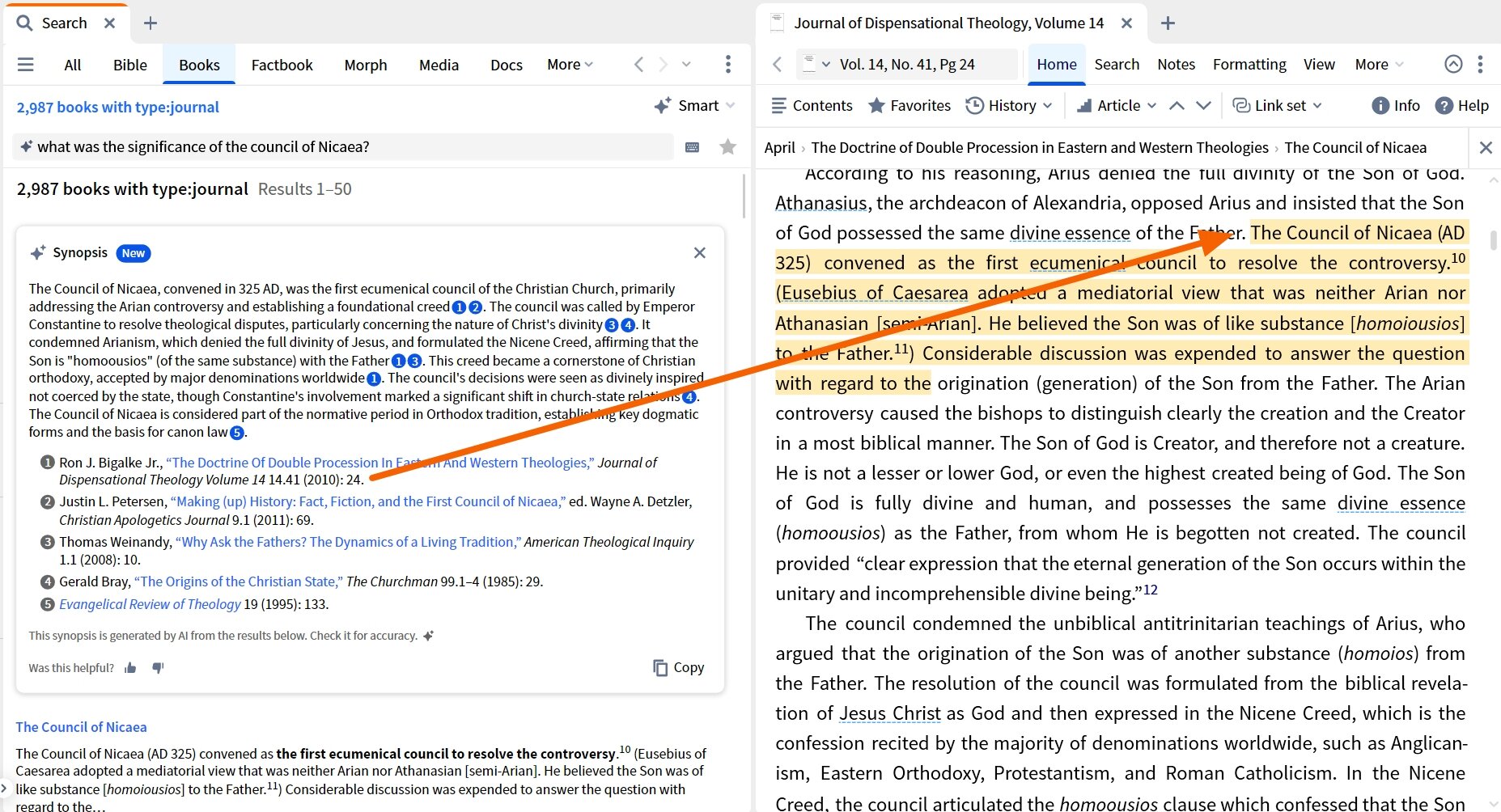
Task: Open footnote 12 in the article
Action: pos(1150,590)
